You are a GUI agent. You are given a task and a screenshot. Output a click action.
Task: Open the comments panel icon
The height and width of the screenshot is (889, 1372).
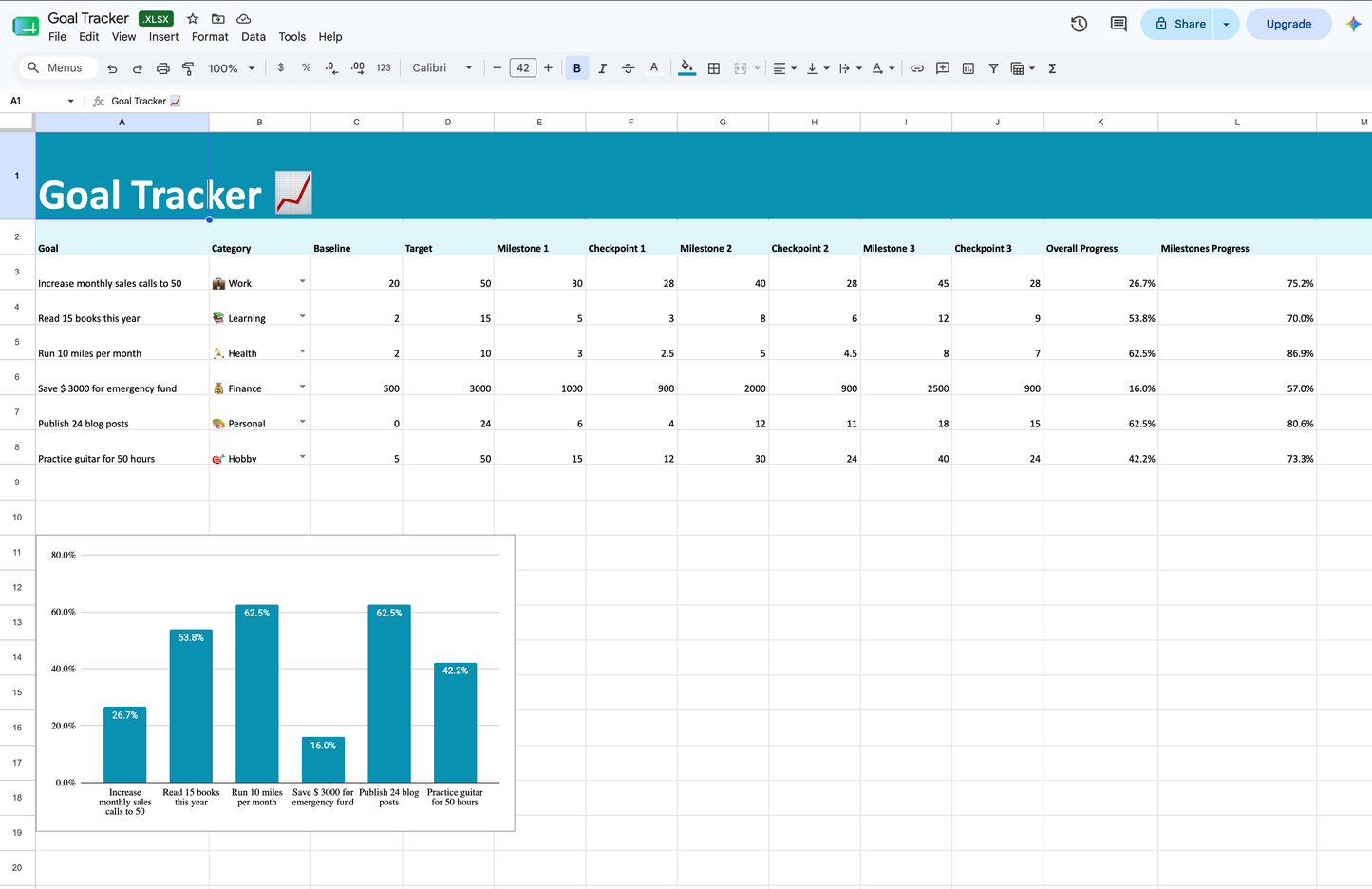(x=1118, y=24)
